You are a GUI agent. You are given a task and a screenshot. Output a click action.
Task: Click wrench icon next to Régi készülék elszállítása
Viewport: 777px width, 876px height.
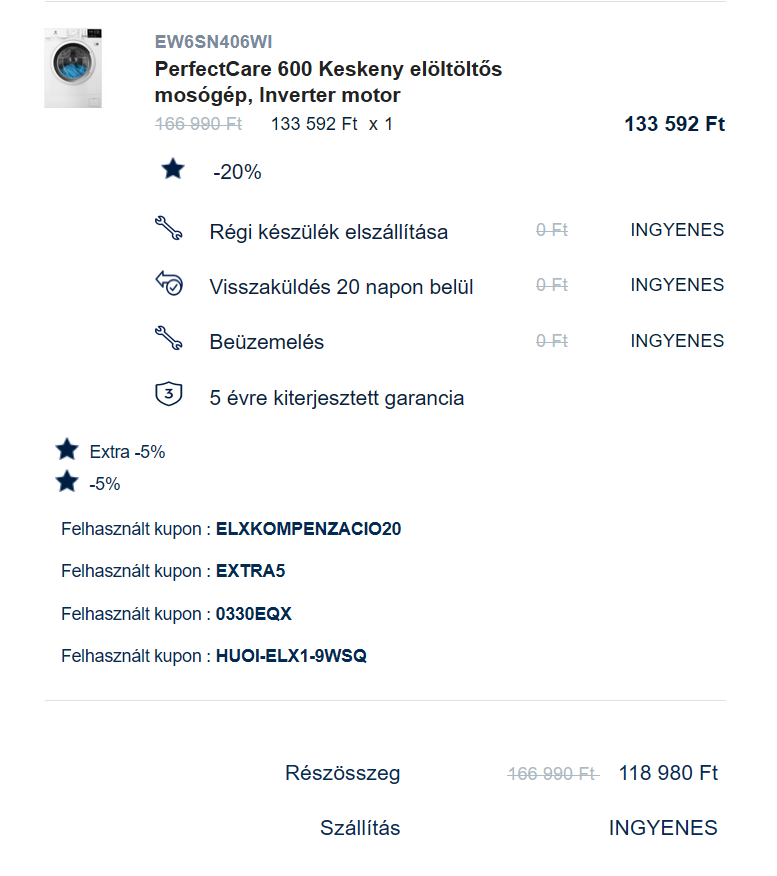click(x=169, y=228)
